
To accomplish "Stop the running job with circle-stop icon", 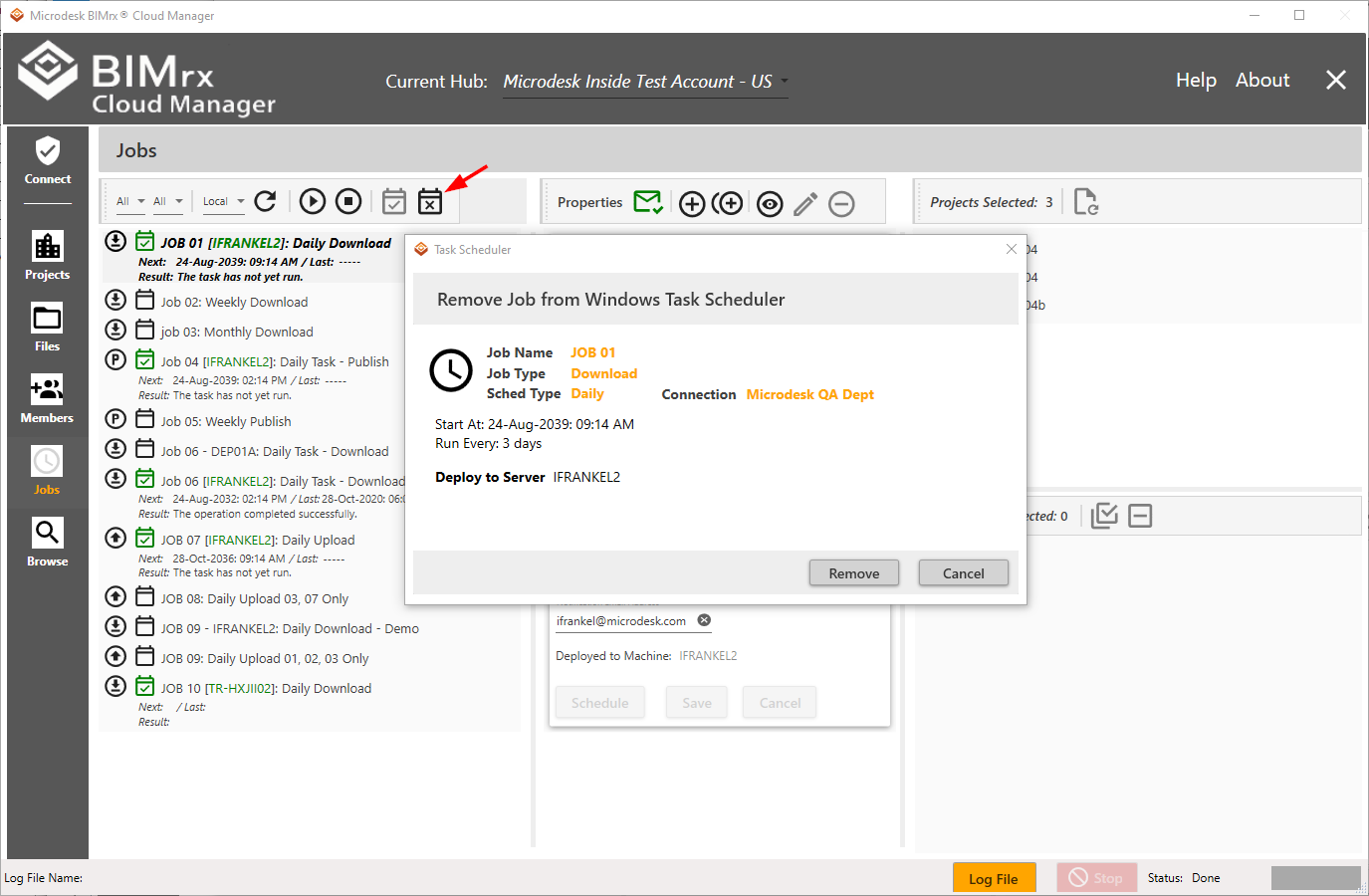I will pos(348,201).
